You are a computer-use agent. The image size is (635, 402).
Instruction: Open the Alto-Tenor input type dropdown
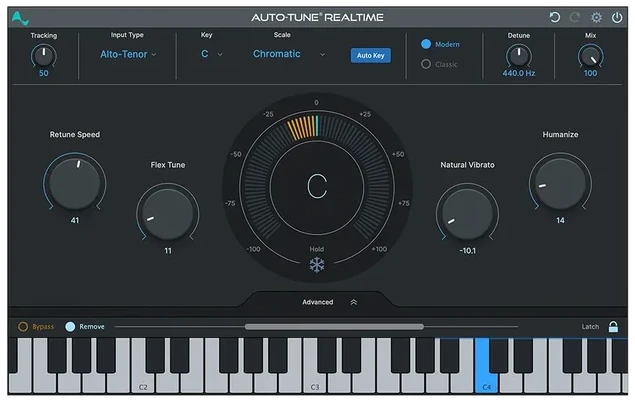128,54
